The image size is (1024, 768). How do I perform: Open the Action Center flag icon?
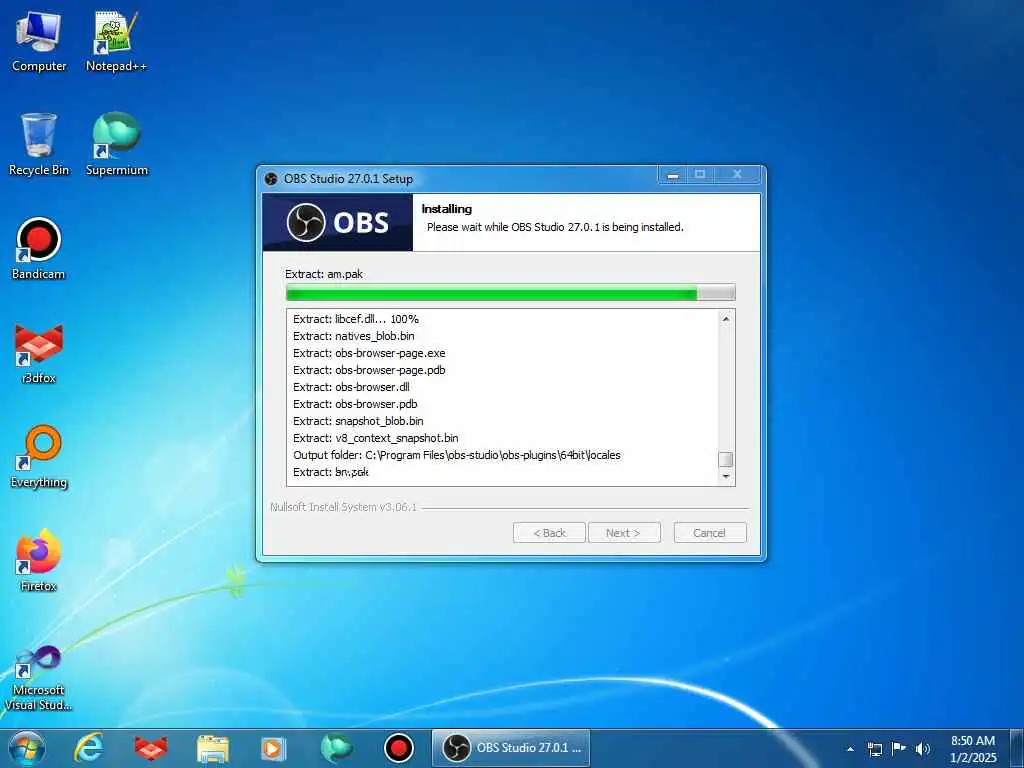tap(899, 749)
